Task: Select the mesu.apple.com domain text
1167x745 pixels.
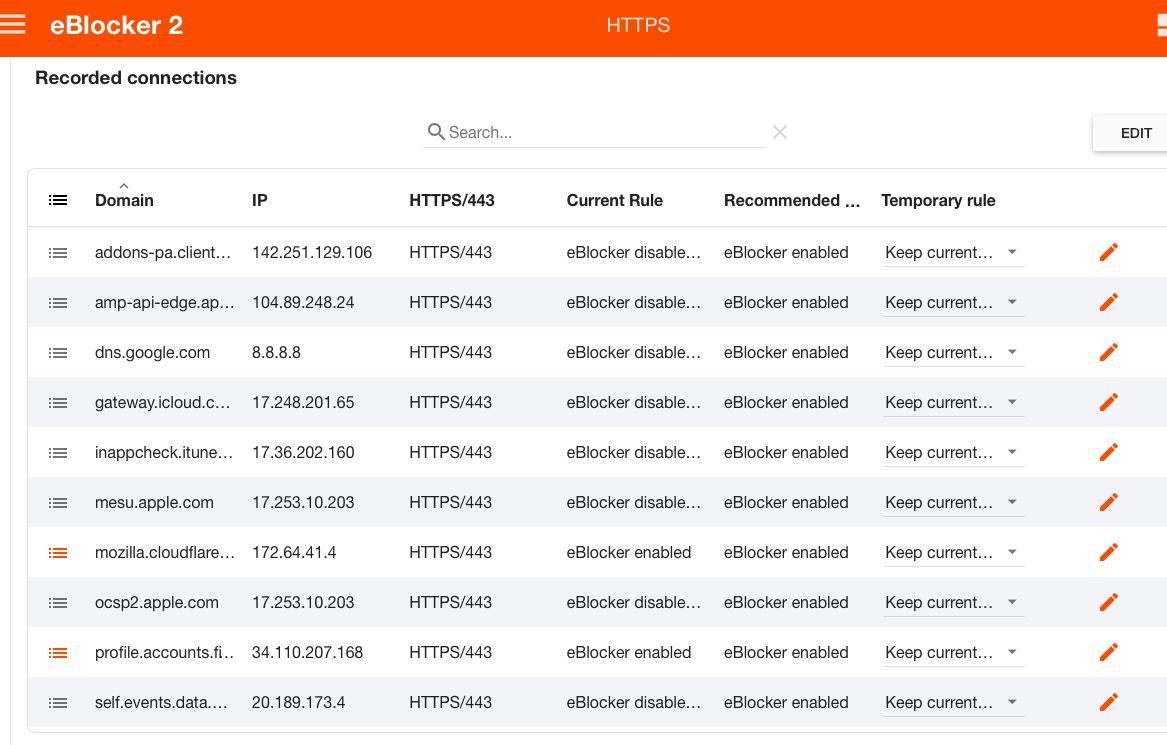Action: pos(154,503)
